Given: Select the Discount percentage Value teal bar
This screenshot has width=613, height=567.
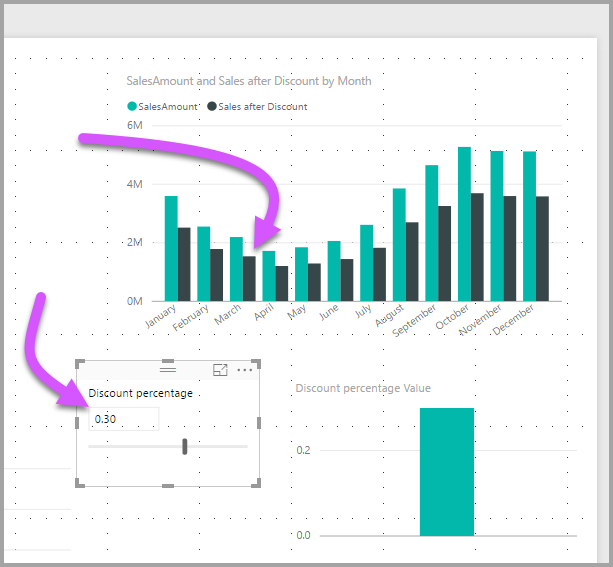Looking at the screenshot, I should tap(447, 472).
